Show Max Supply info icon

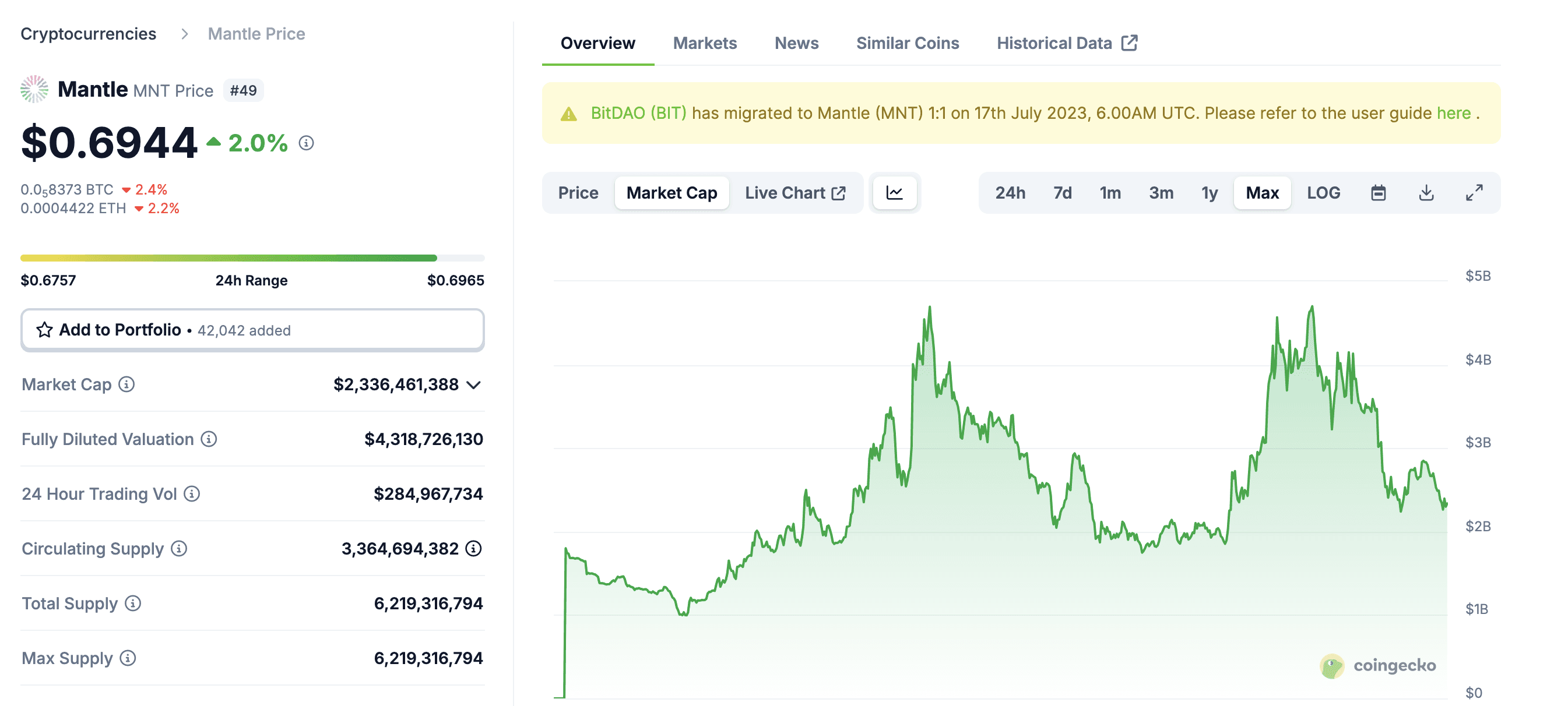[x=128, y=658]
